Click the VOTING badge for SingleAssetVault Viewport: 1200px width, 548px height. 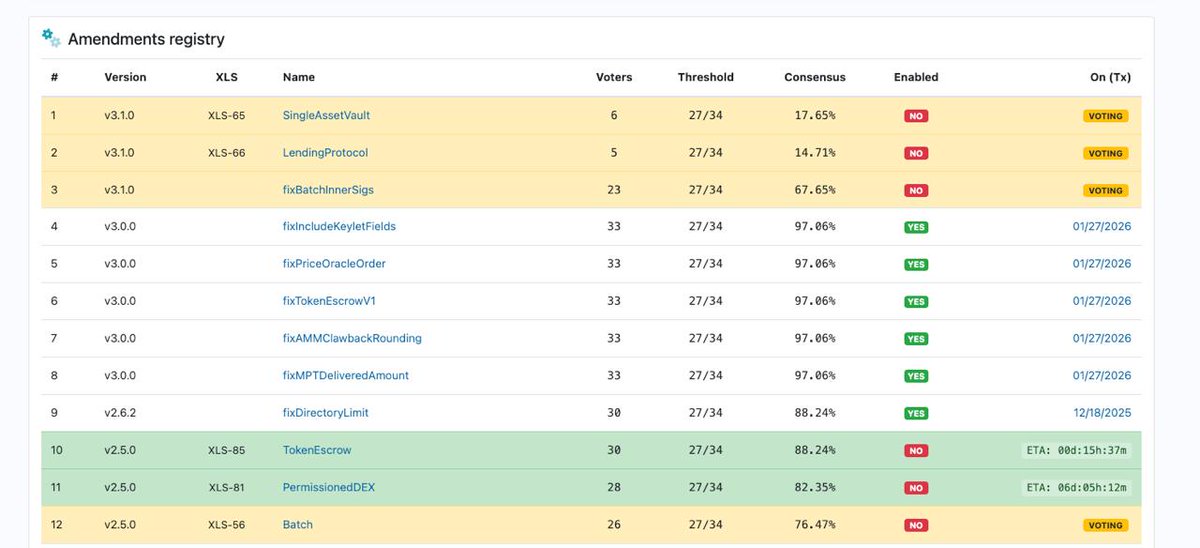click(1106, 116)
